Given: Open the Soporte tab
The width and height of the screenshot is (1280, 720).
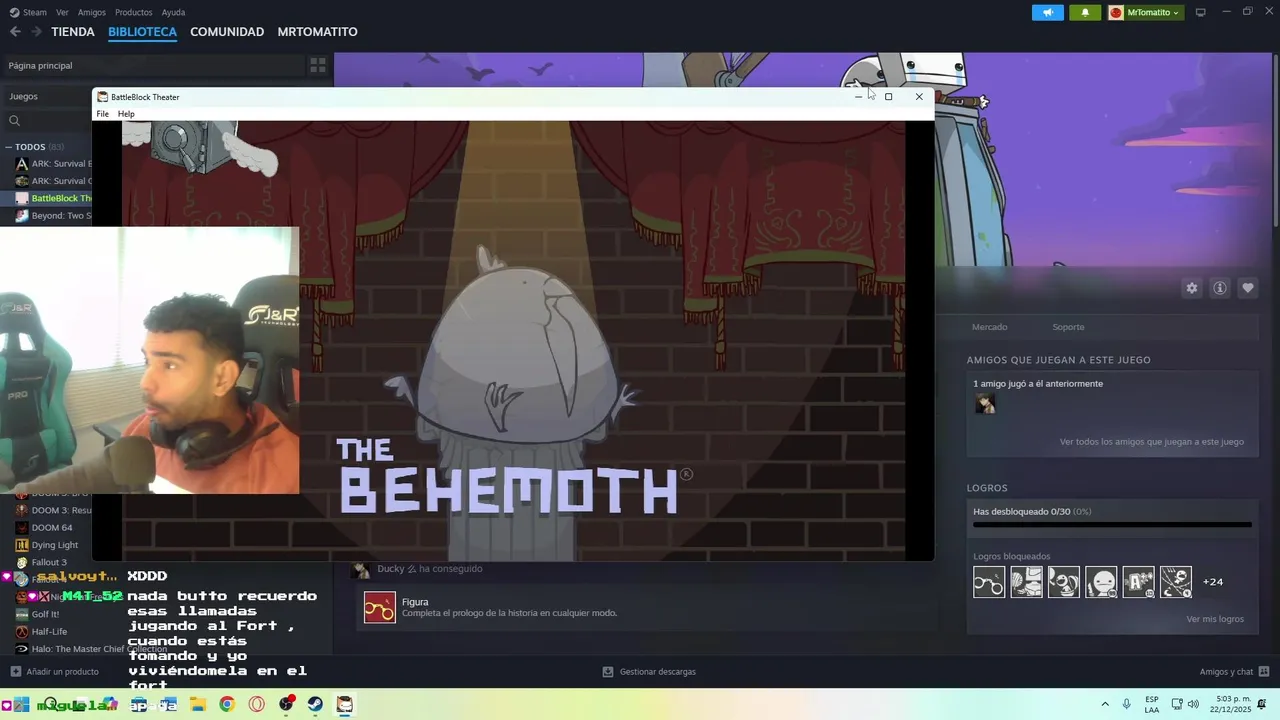Looking at the screenshot, I should tap(1068, 327).
